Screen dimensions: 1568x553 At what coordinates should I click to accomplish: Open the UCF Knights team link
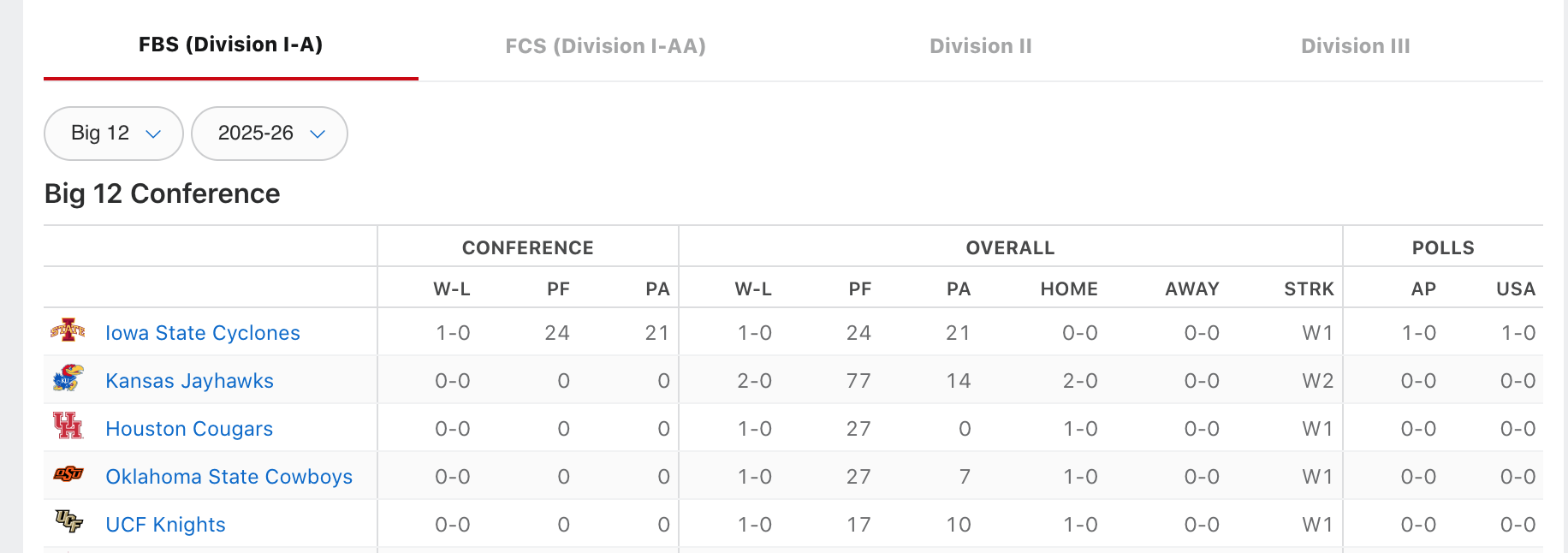pos(165,525)
